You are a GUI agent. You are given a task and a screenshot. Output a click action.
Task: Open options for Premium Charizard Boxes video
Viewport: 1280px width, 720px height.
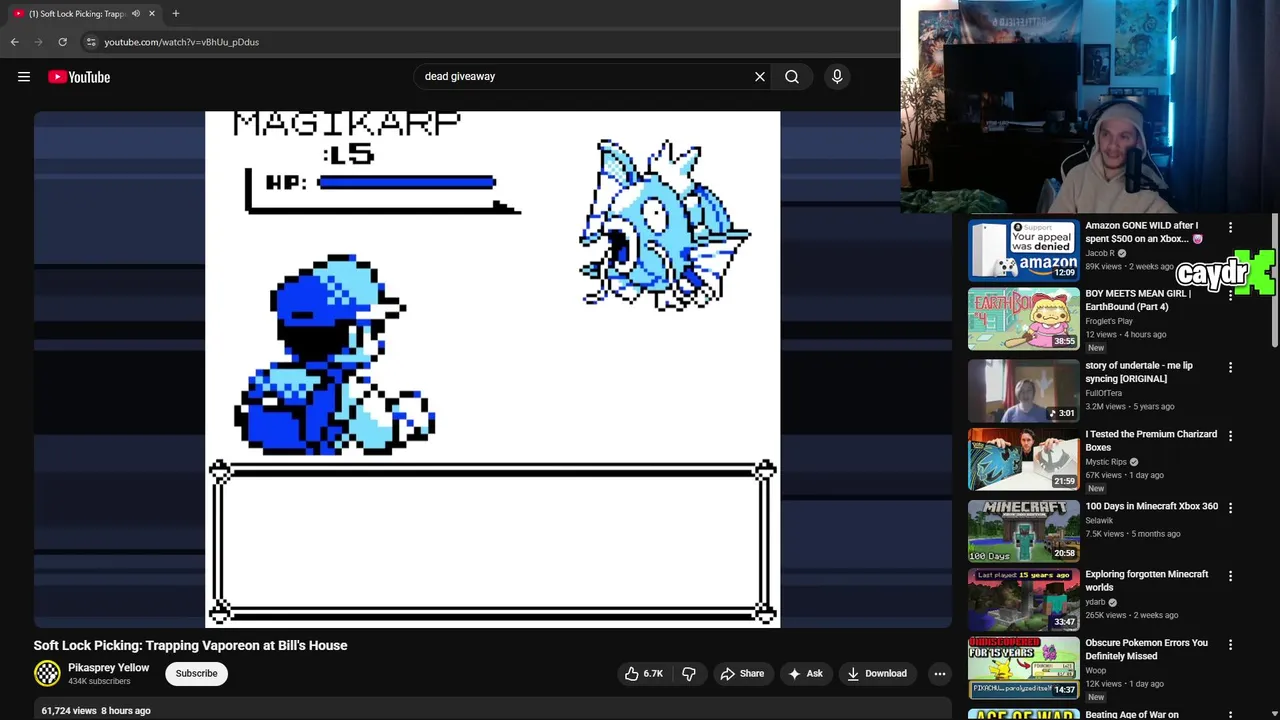coord(1230,436)
